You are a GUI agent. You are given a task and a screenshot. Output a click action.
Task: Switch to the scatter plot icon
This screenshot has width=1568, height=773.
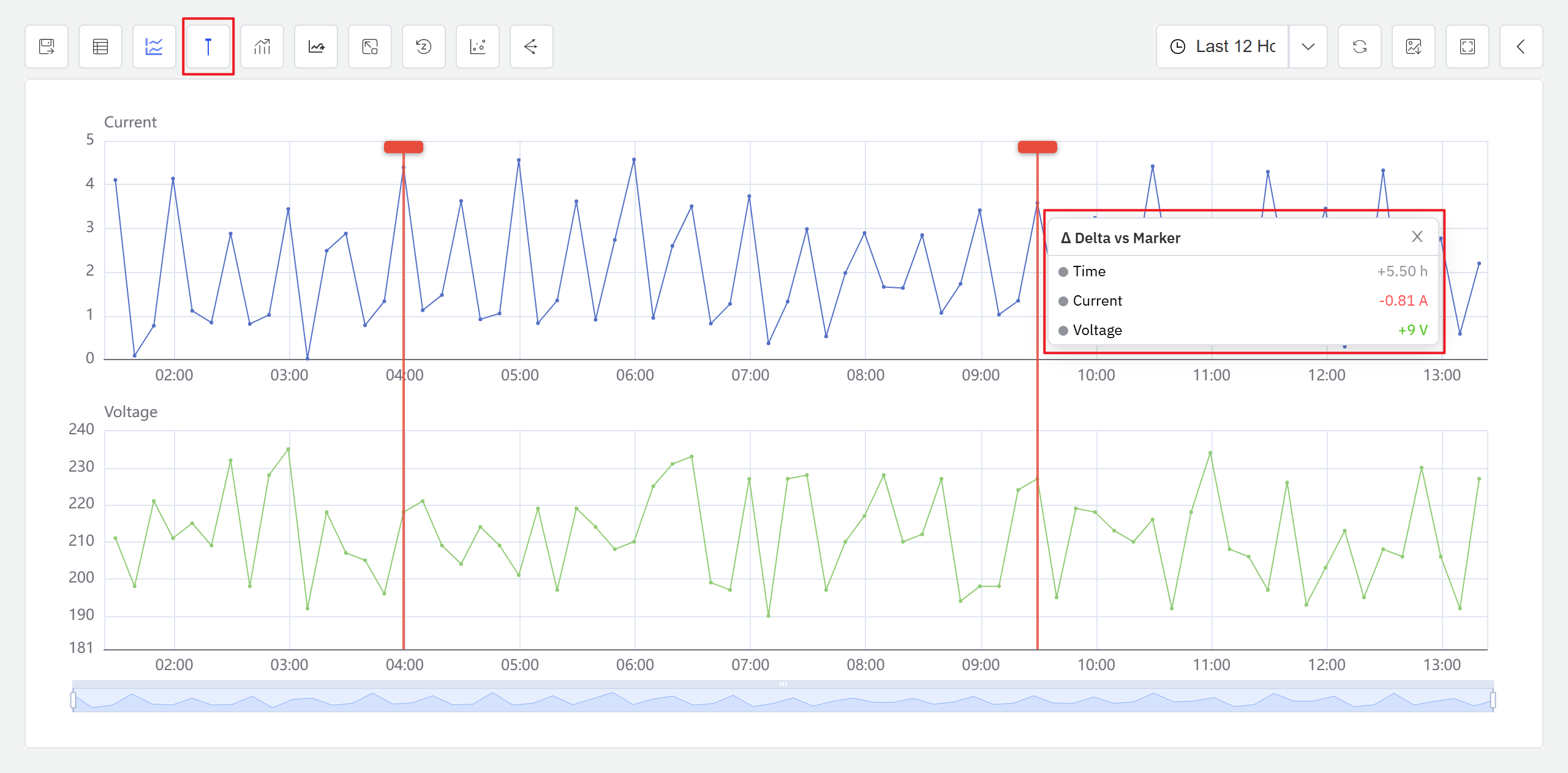click(478, 47)
